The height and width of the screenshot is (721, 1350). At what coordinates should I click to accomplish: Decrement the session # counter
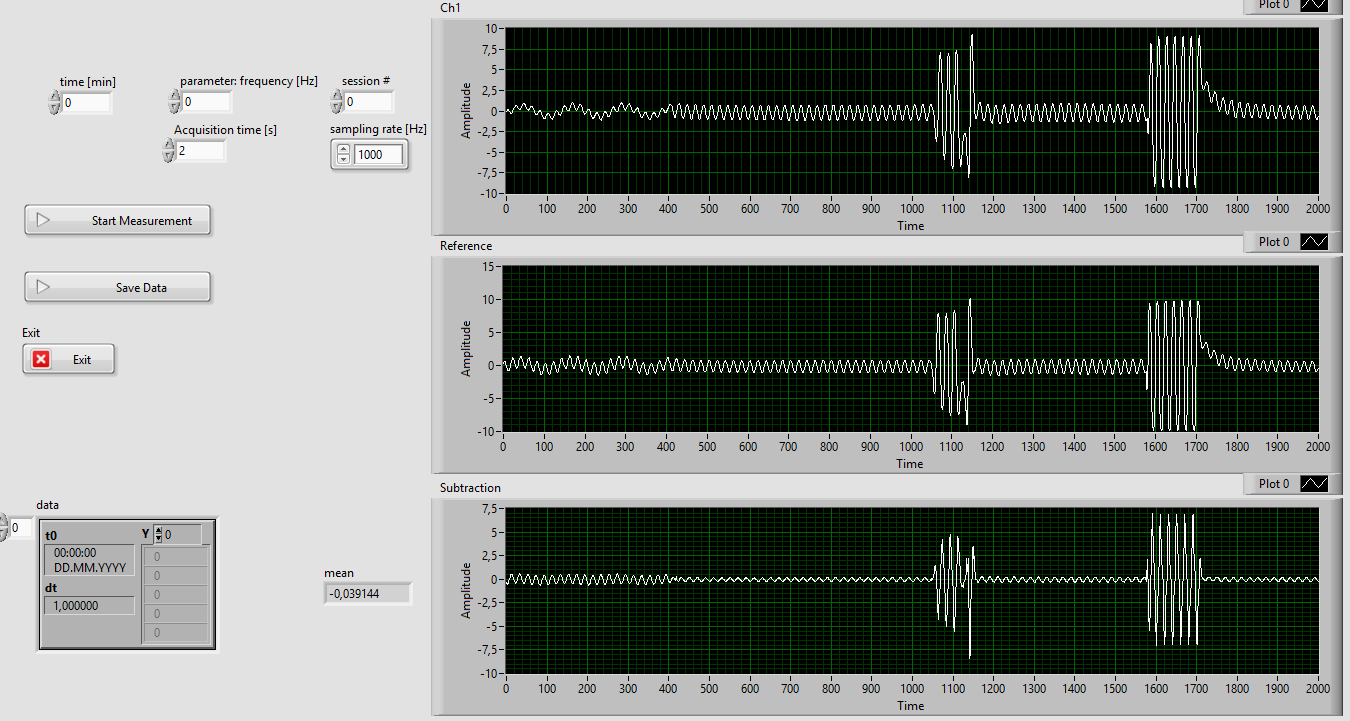point(337,107)
